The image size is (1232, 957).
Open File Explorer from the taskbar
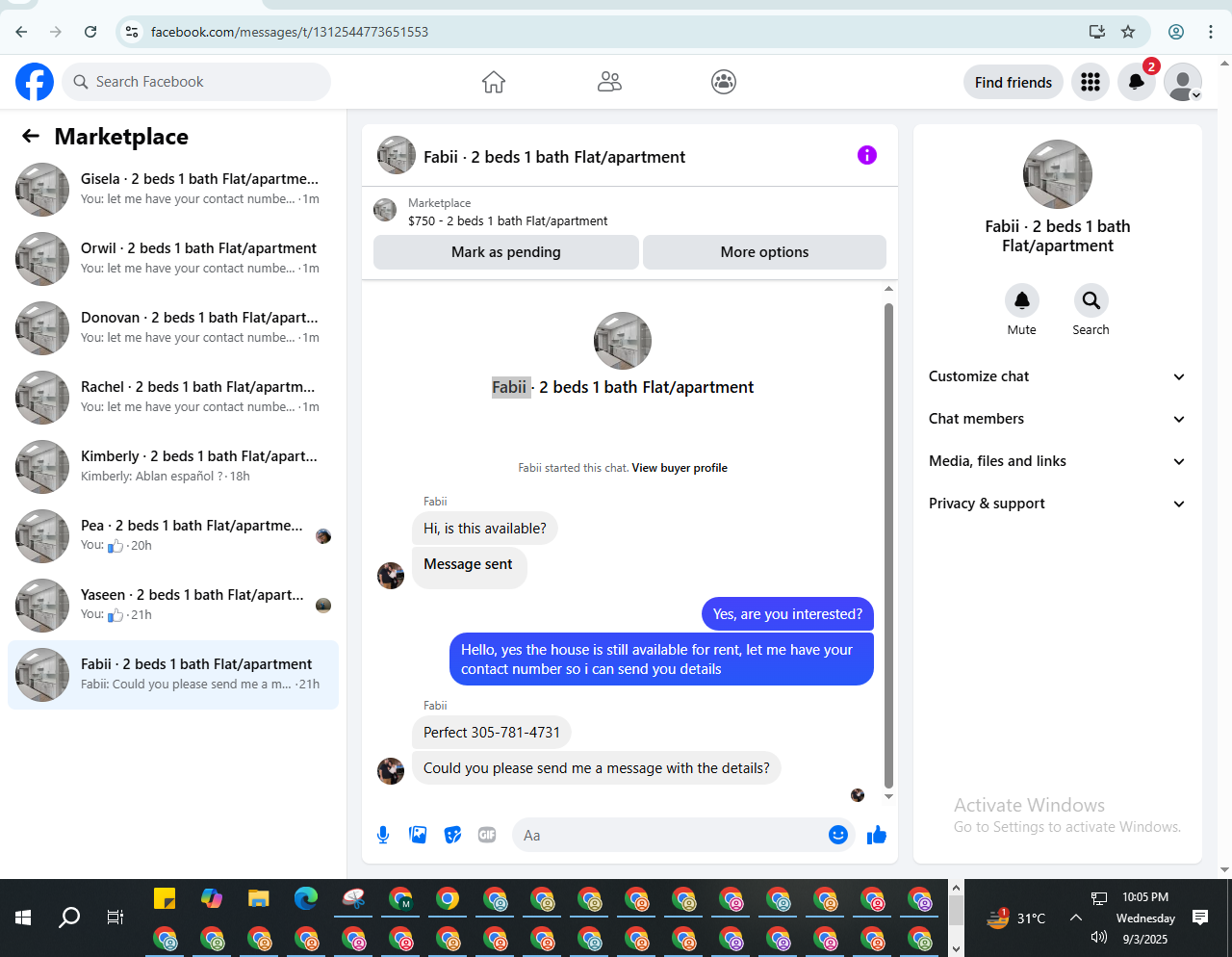coord(258,898)
